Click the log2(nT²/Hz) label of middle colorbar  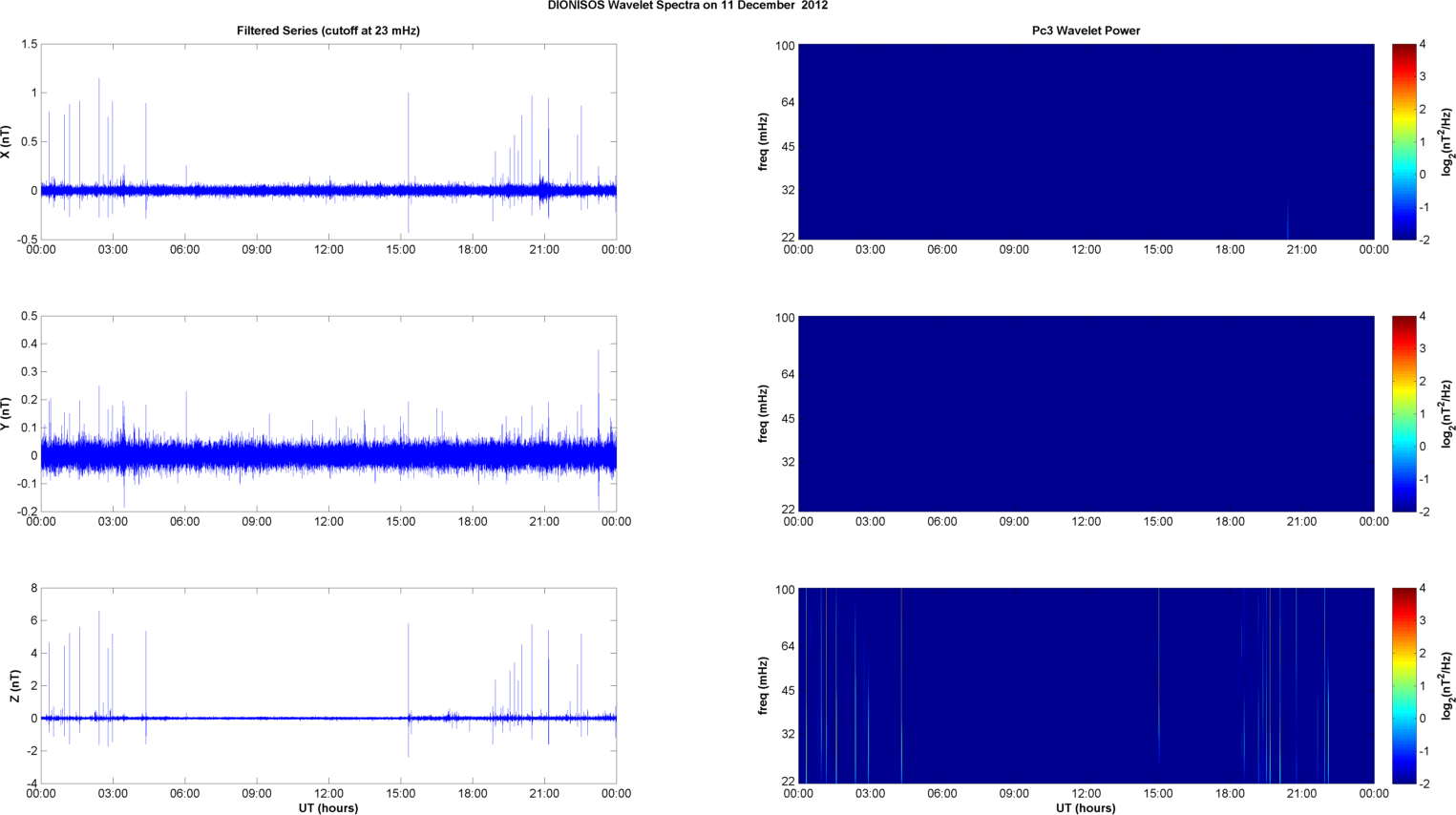tap(1447, 414)
